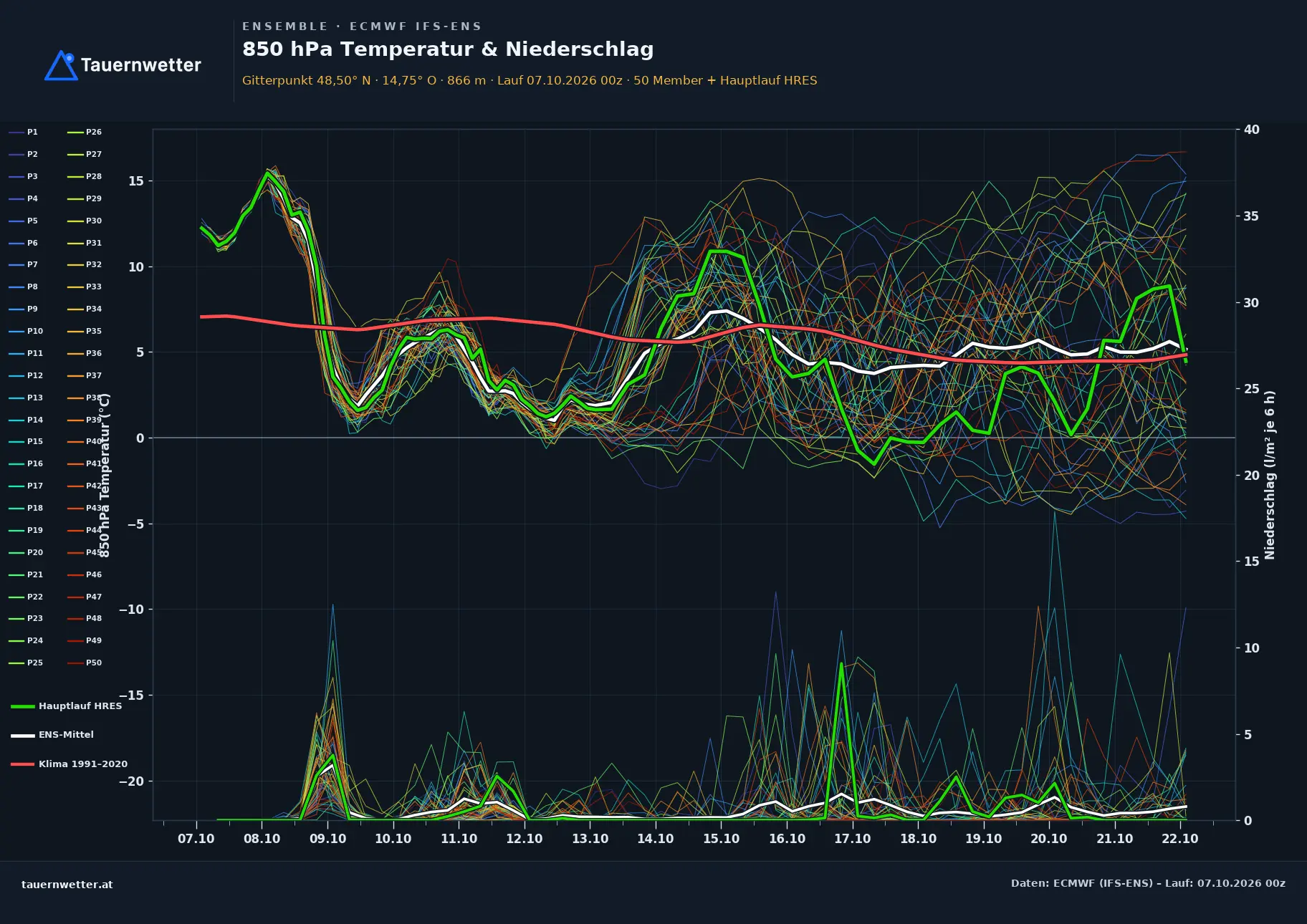The image size is (1307, 924).
Task: Click the 40 precipitation axis tick label
Action: pyautogui.click(x=1252, y=130)
